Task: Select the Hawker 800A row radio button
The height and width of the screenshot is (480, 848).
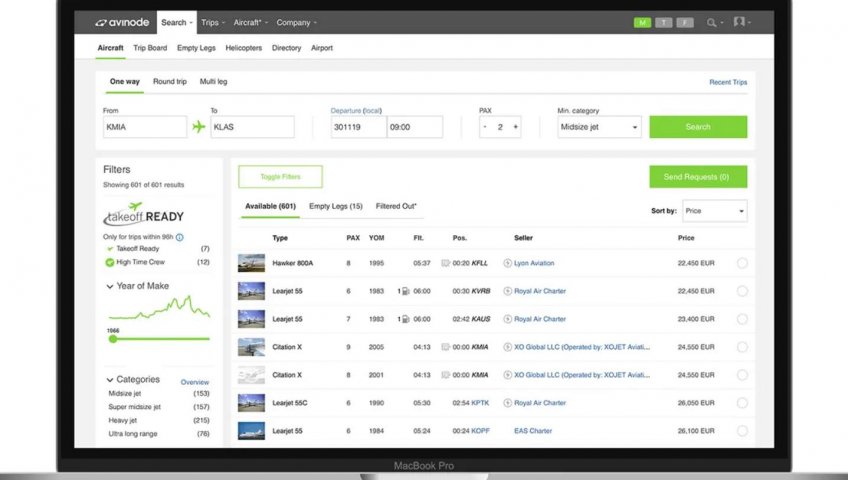Action: tap(742, 263)
